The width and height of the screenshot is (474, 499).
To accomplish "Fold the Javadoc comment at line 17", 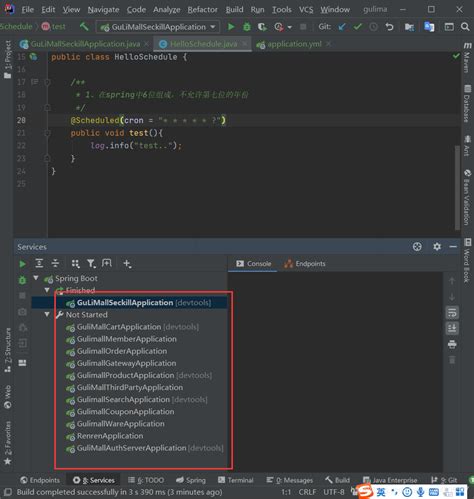I will tap(47, 82).
